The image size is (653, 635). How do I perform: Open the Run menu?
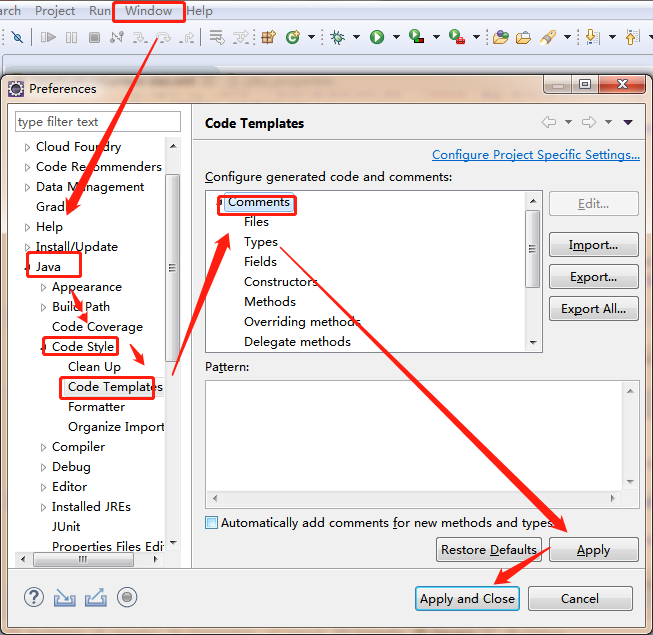pyautogui.click(x=100, y=11)
